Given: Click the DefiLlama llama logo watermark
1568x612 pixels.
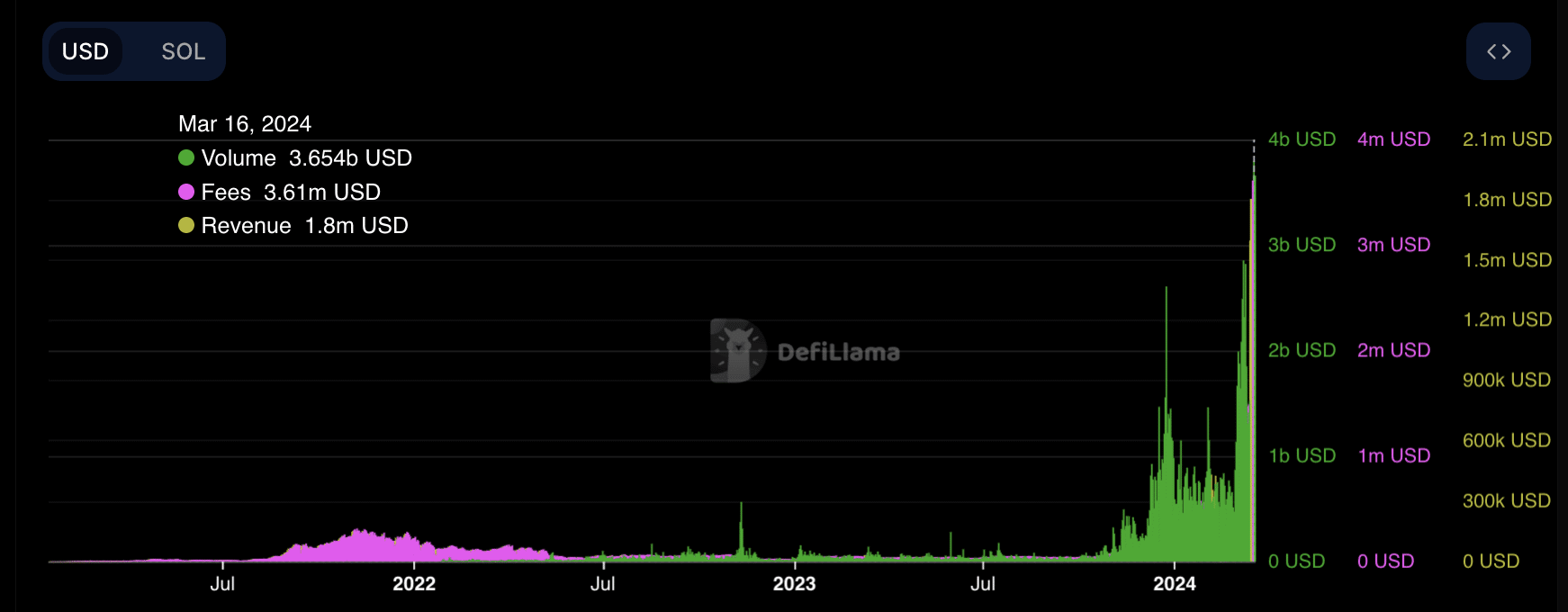Looking at the screenshot, I should click(737, 351).
